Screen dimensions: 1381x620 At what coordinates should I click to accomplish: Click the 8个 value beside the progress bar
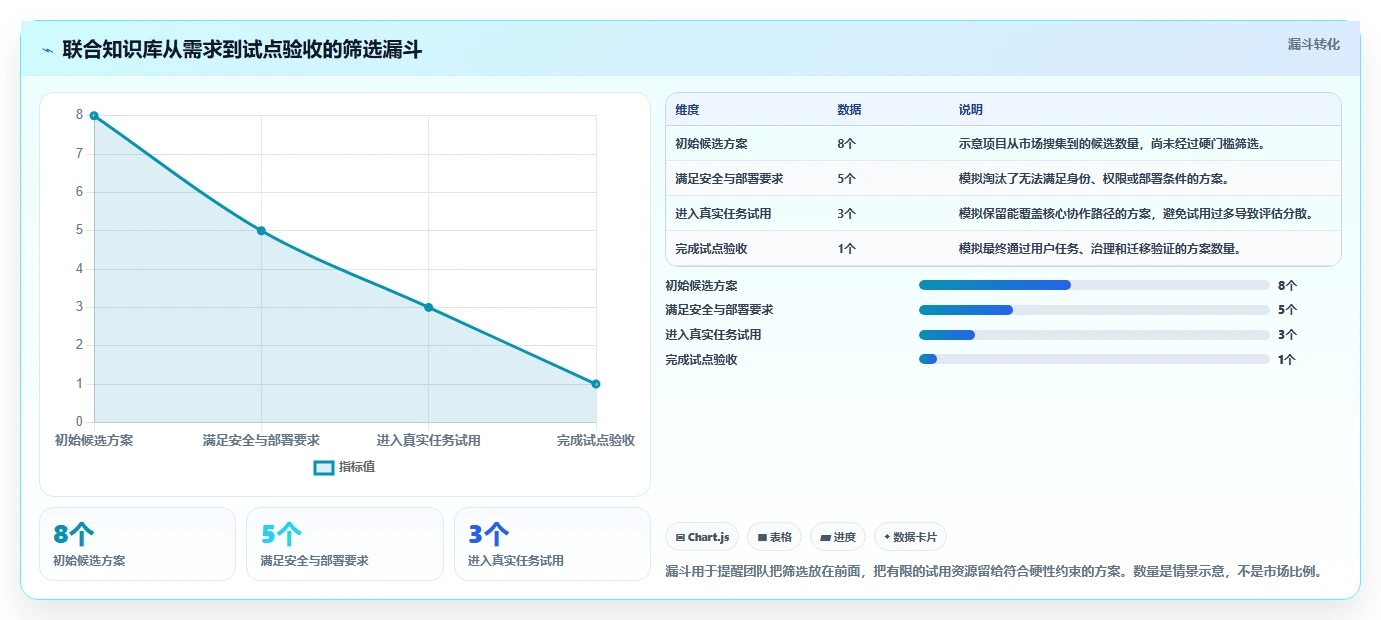(x=1287, y=286)
